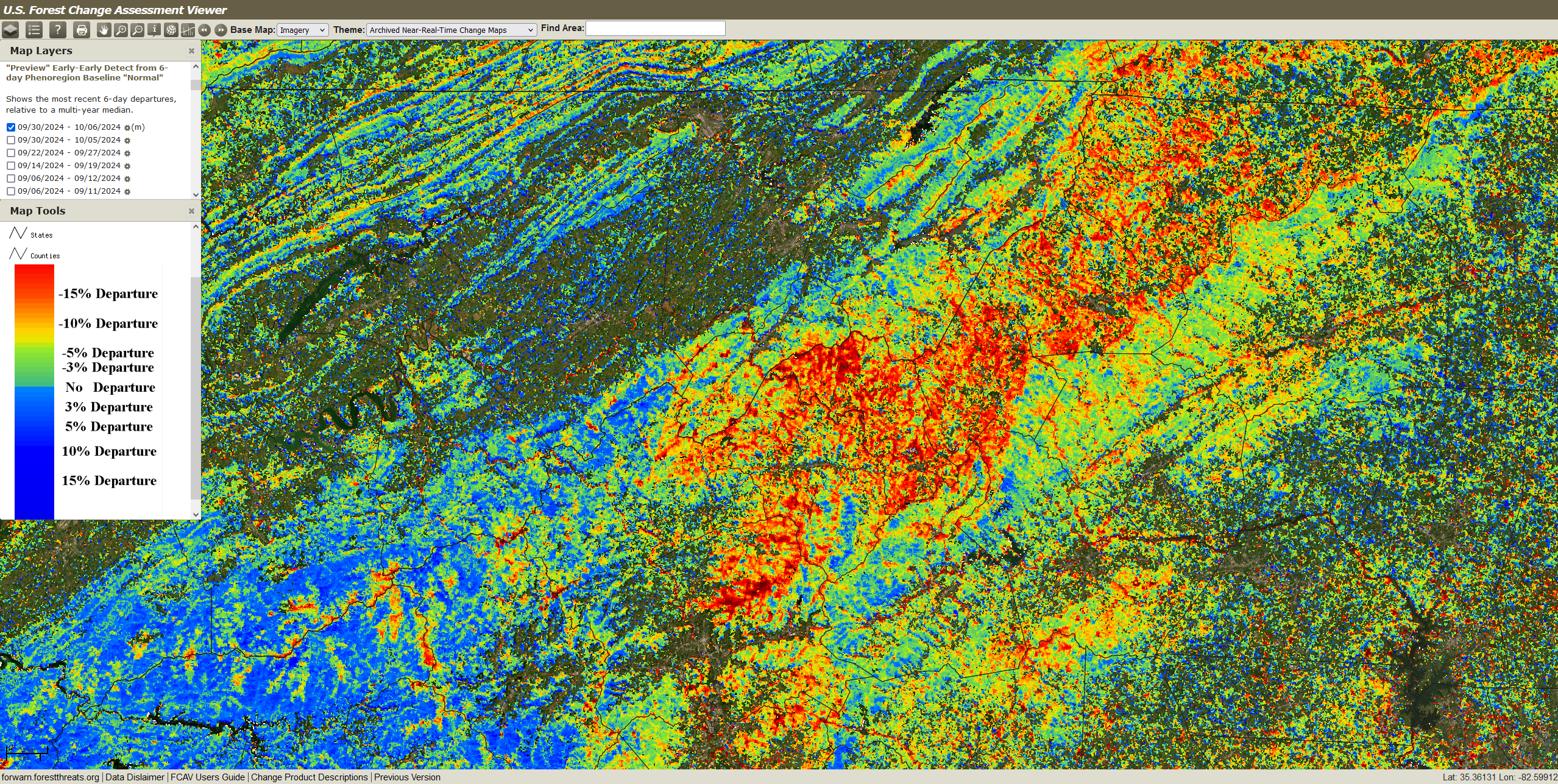Open the Change Product Descriptions link
1558x784 pixels.
pyautogui.click(x=309, y=777)
